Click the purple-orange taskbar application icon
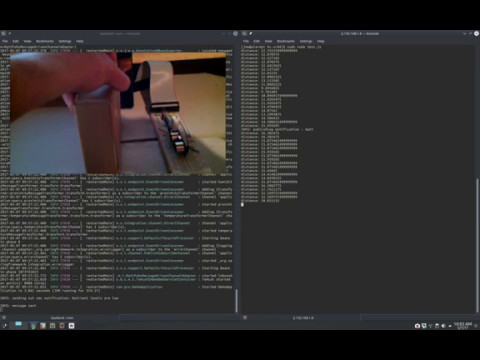 (62, 326)
